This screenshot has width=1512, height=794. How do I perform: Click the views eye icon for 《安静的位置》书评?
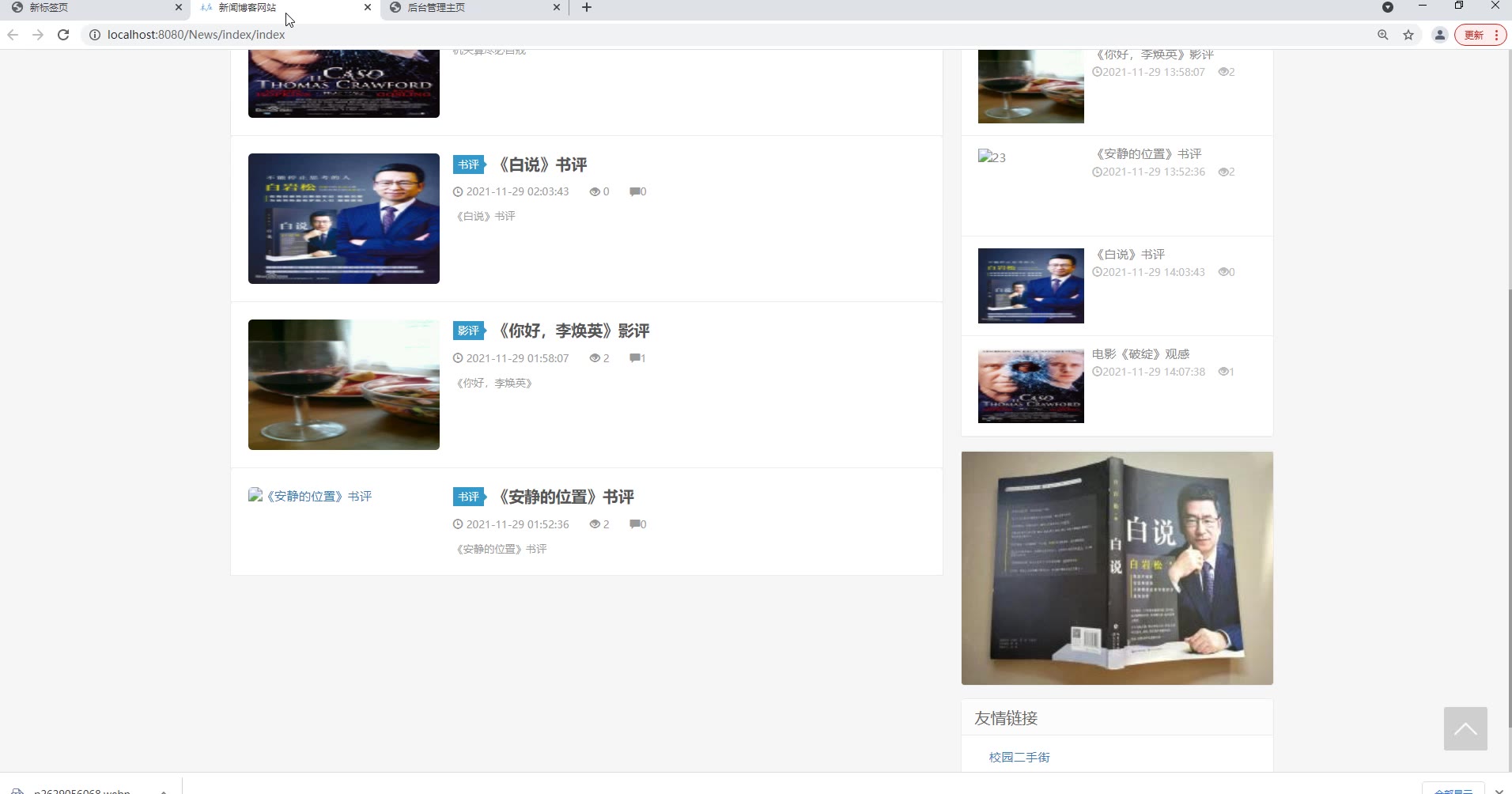click(x=595, y=524)
